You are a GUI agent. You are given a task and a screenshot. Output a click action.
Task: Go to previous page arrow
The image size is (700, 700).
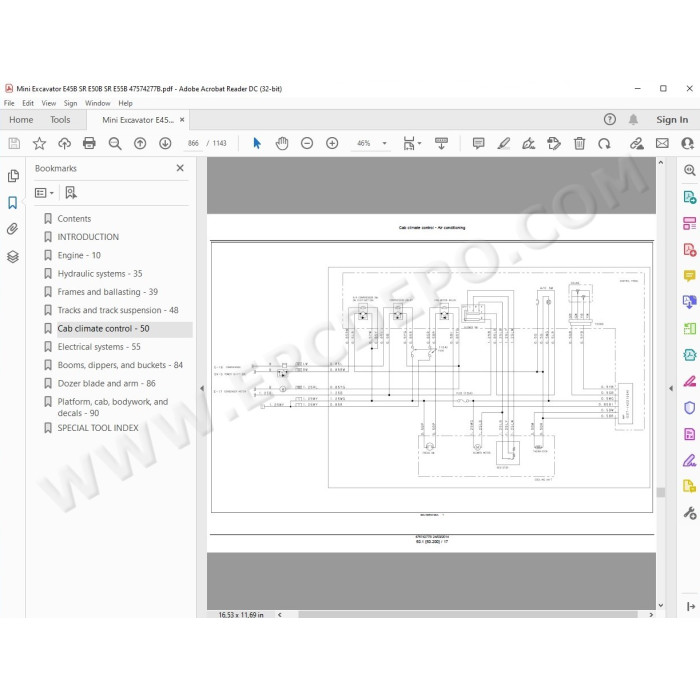click(x=140, y=143)
